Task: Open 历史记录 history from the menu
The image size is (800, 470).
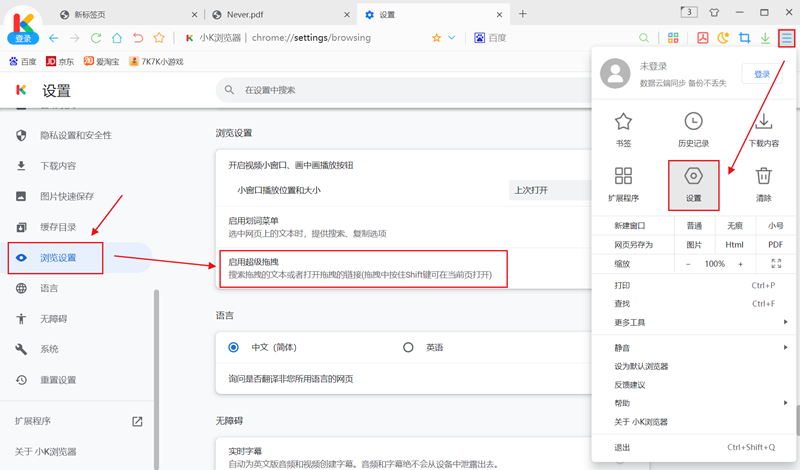Action: (x=693, y=122)
